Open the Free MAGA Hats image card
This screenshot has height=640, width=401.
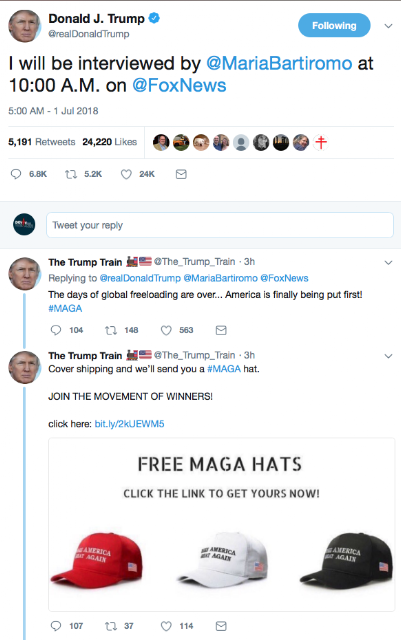pos(222,524)
